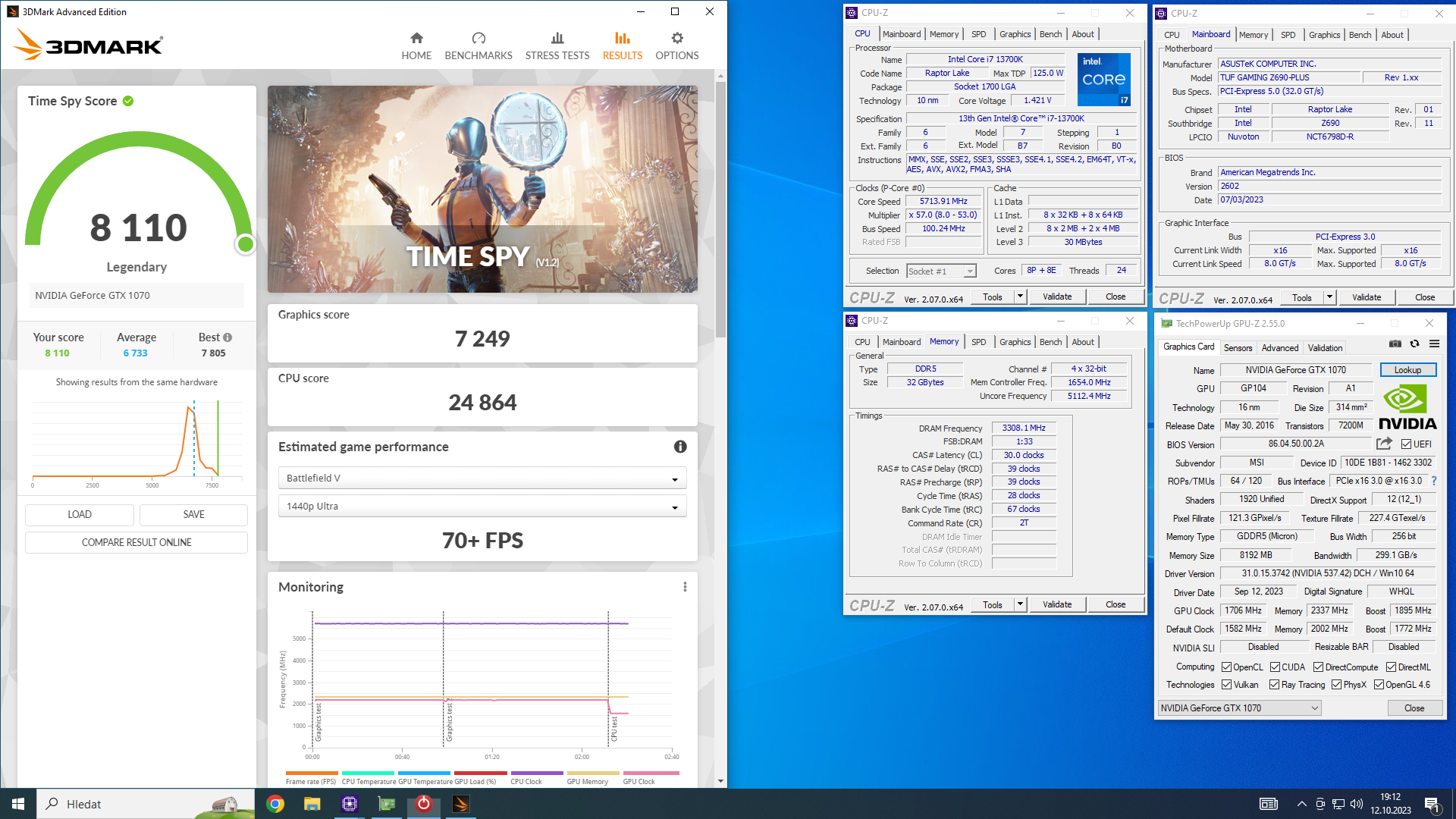The height and width of the screenshot is (819, 1456).
Task: Click the NVIDIA logo in GPU-Z
Action: click(x=1407, y=407)
